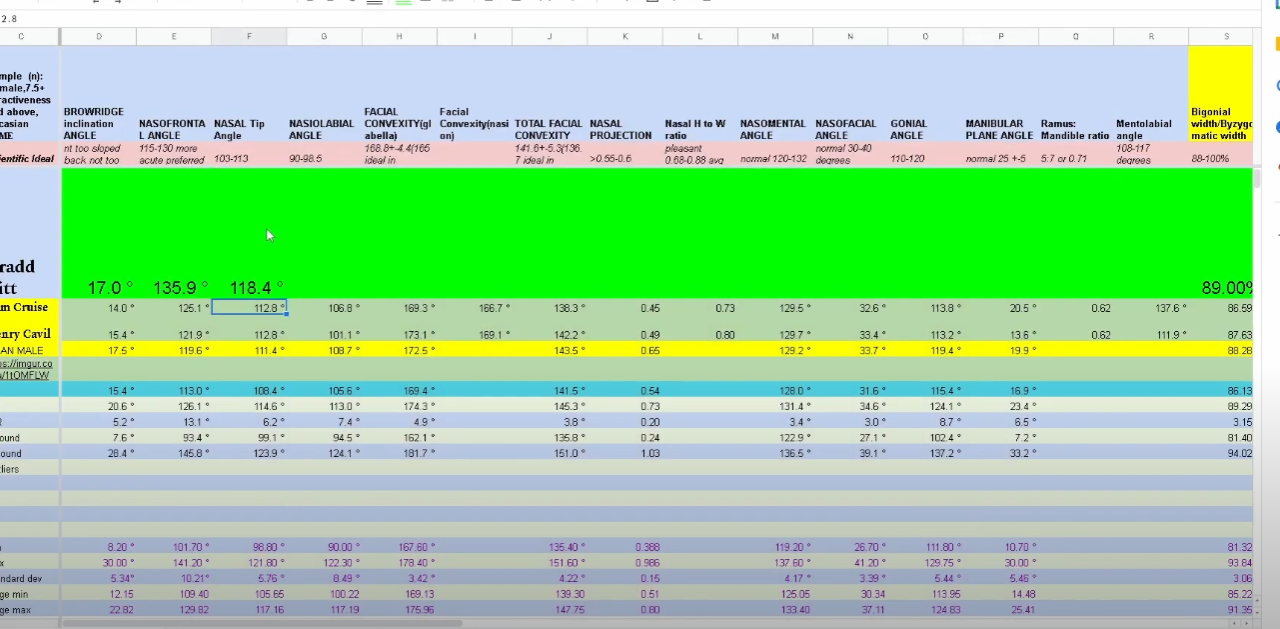The image size is (1280, 629).
Task: Click the 17.5° cell in yellow row
Action: [99, 350]
